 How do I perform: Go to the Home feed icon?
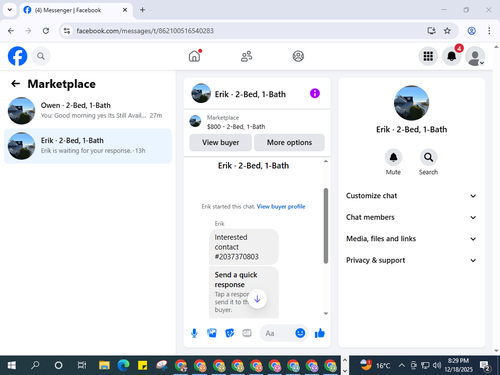coord(194,56)
